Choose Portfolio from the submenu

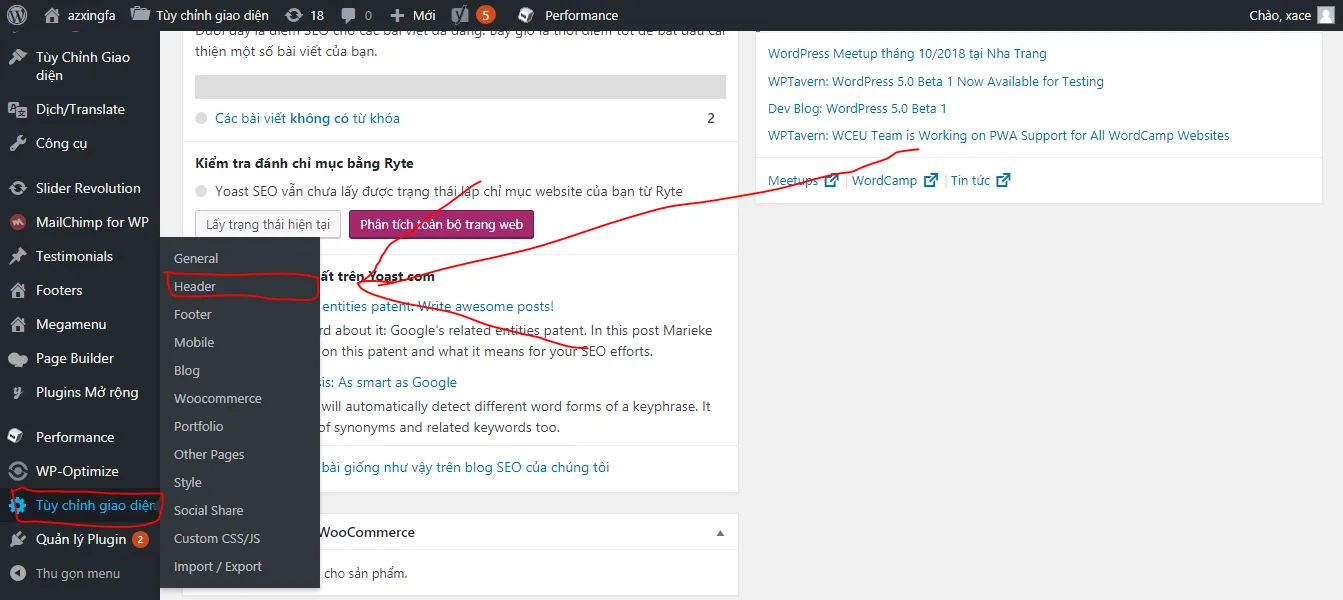point(199,426)
